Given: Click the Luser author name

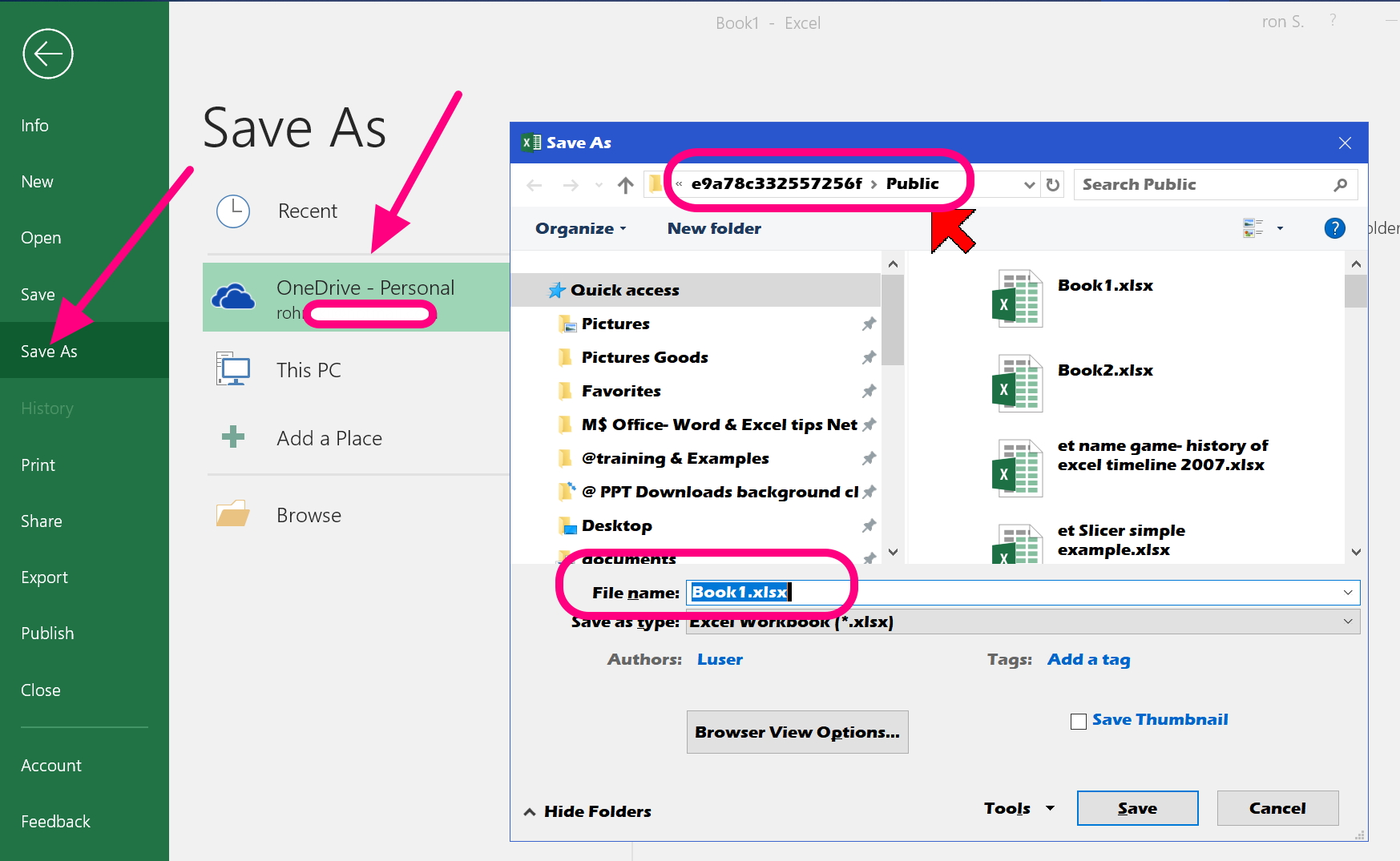Looking at the screenshot, I should pos(720,660).
